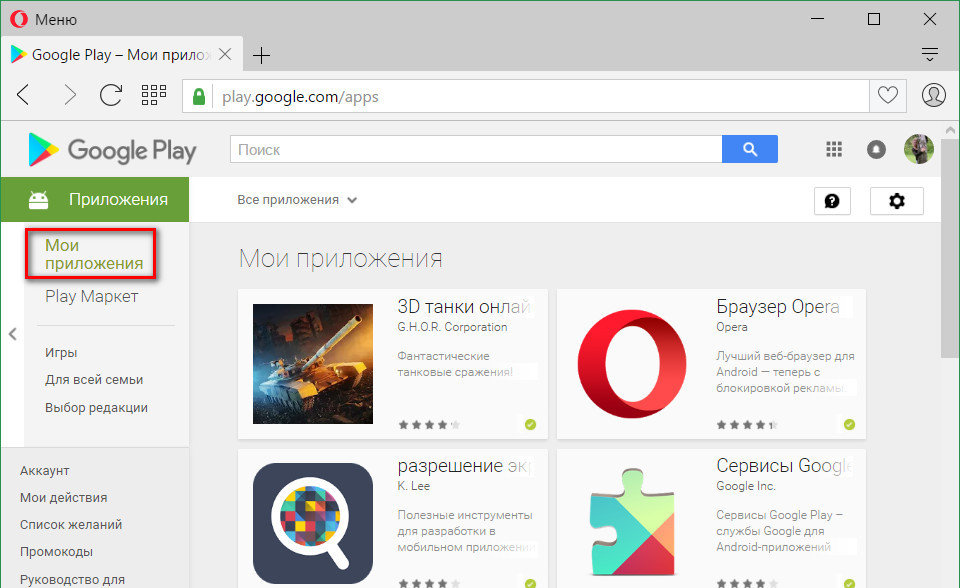Click the star rating on 3D танки
The width and height of the screenshot is (960, 588).
(x=429, y=424)
